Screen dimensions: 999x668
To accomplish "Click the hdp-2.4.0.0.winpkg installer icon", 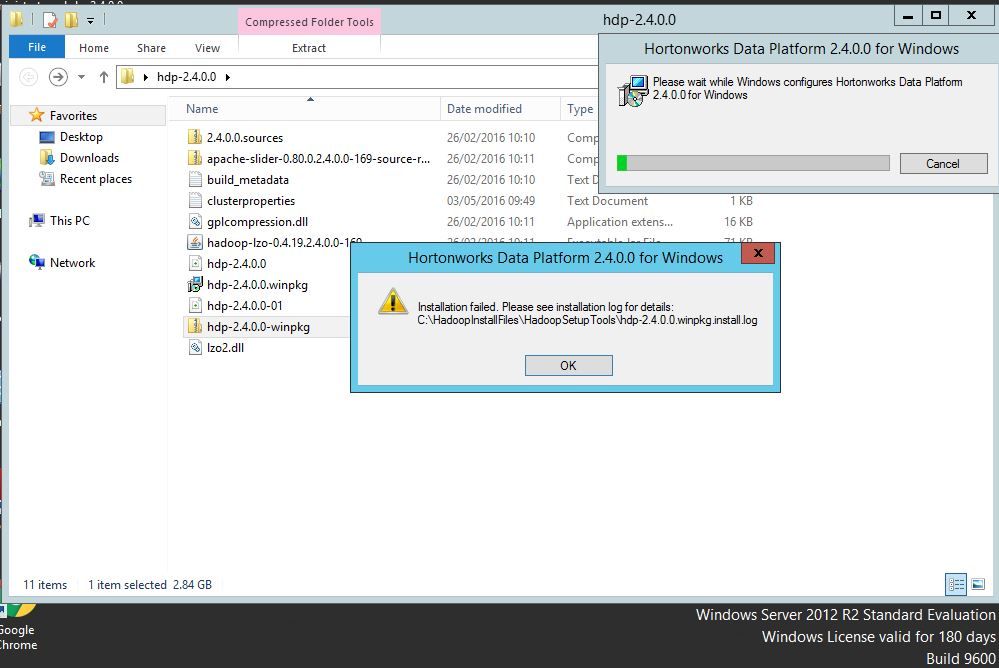I will click(195, 284).
